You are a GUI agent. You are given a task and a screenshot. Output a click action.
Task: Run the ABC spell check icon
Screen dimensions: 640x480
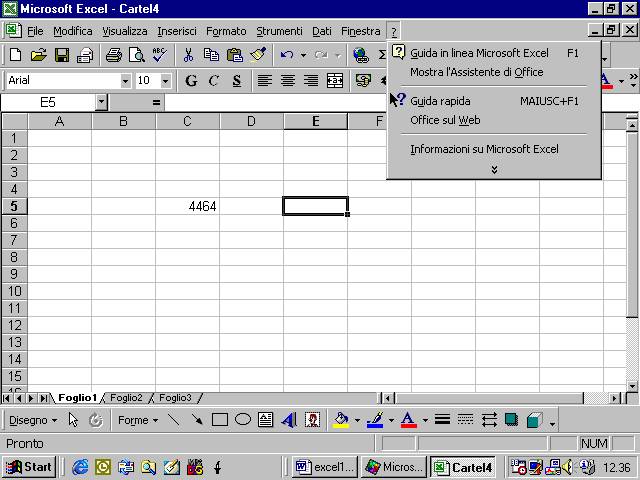pos(160,55)
